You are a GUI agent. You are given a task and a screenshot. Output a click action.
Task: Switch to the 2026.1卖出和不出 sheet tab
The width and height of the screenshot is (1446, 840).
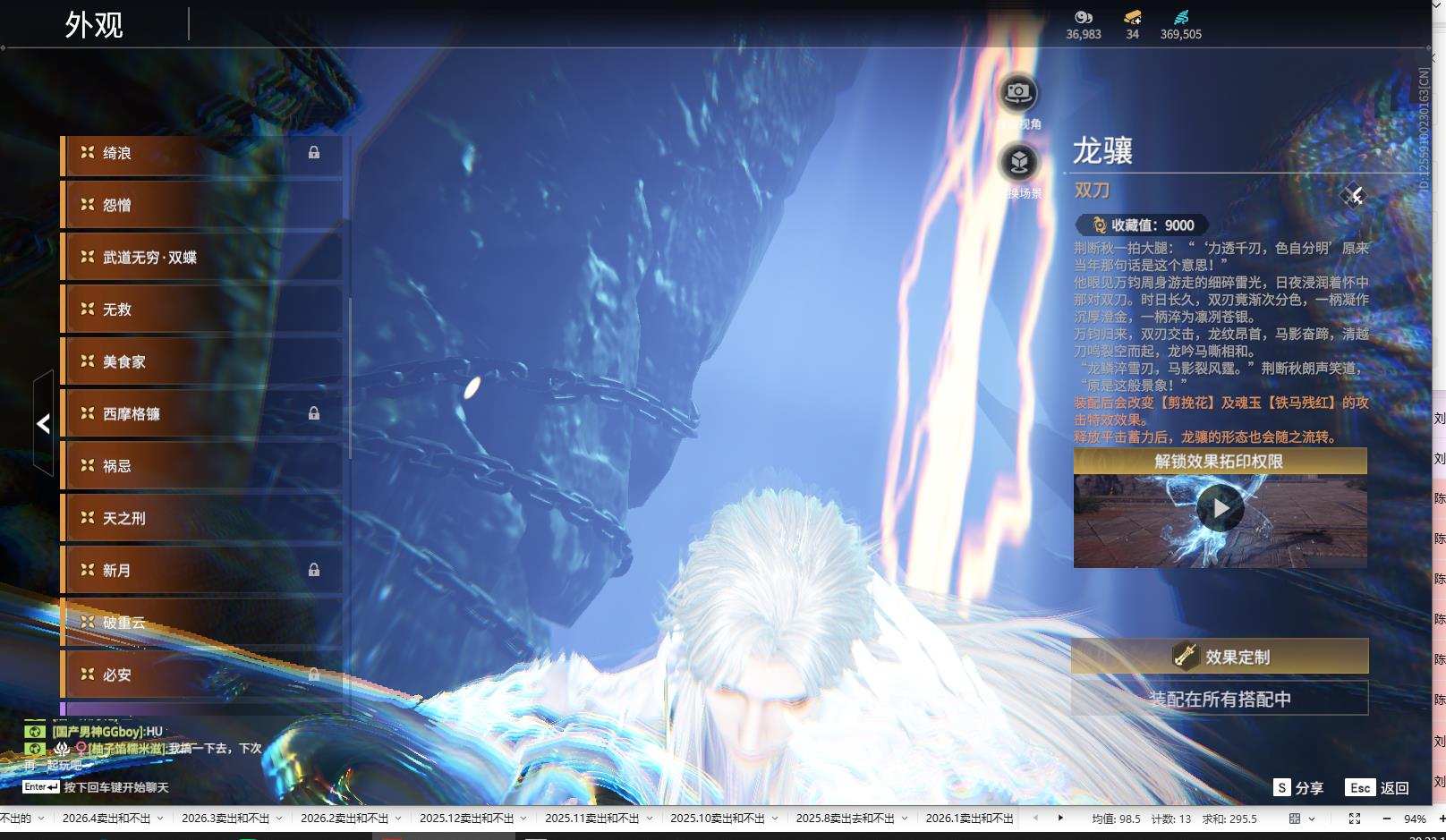coord(969,819)
